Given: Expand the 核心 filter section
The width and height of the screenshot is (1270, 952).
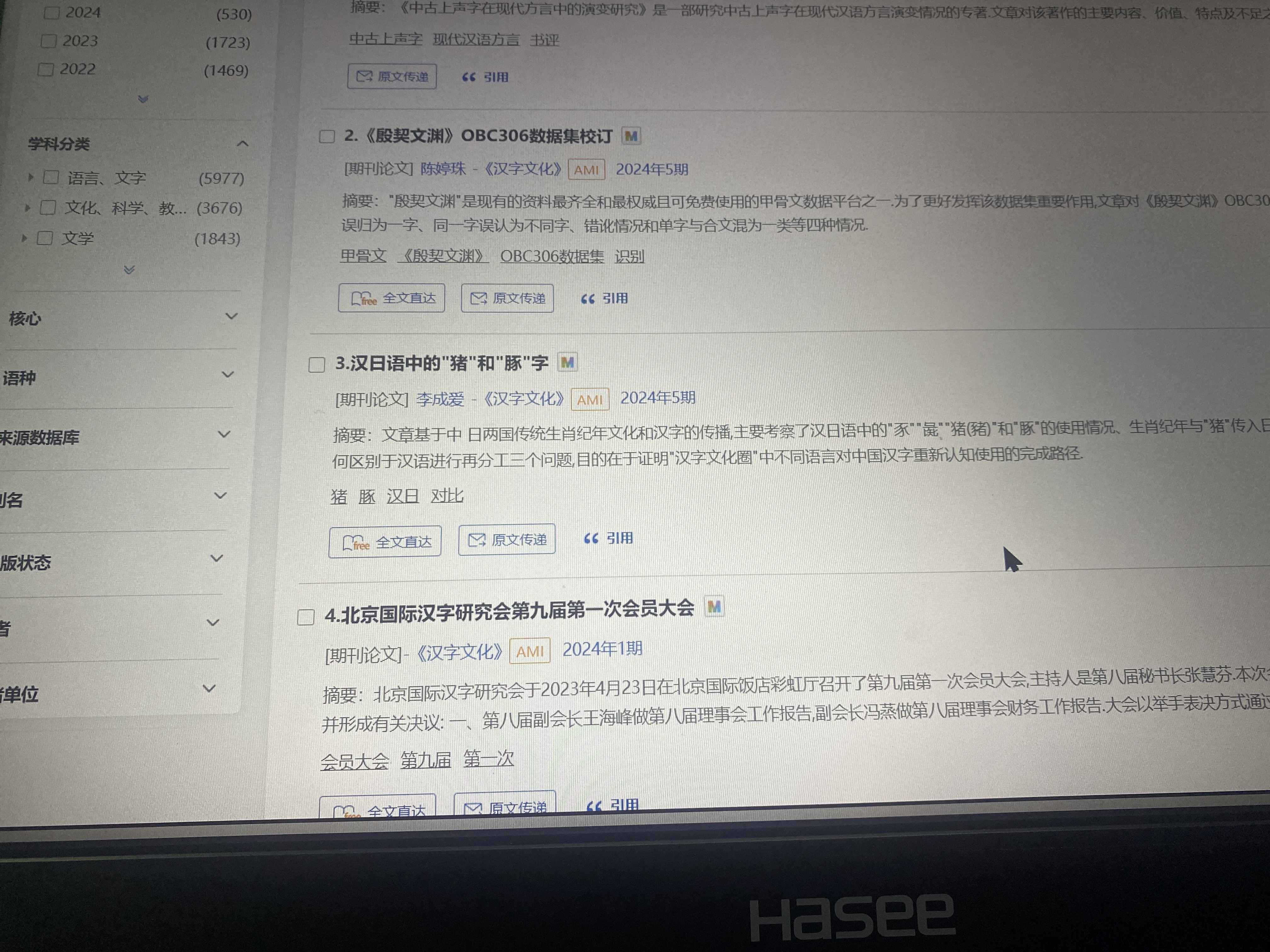Looking at the screenshot, I should 232,316.
